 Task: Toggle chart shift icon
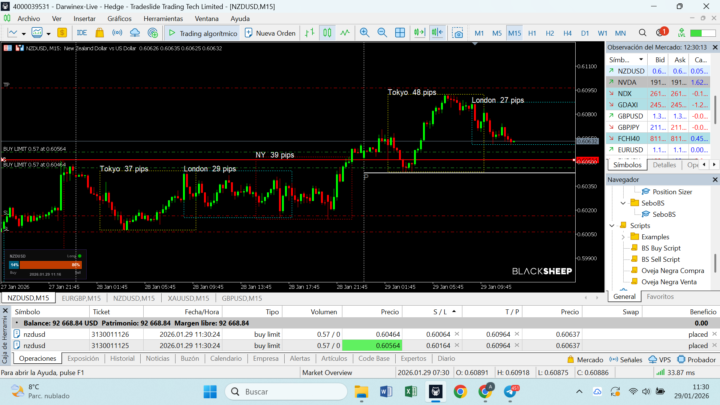pos(437,33)
